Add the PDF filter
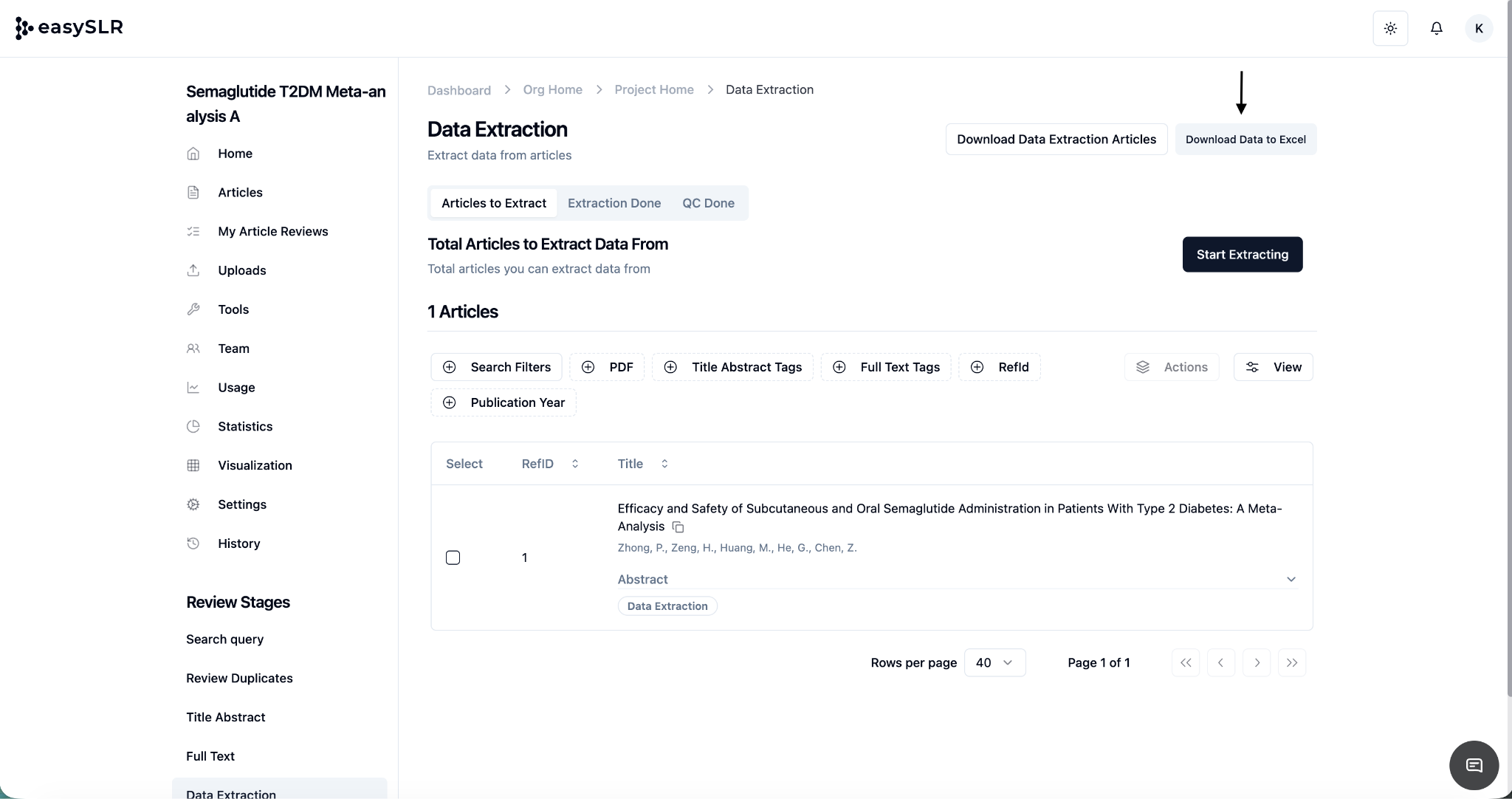 click(x=607, y=367)
